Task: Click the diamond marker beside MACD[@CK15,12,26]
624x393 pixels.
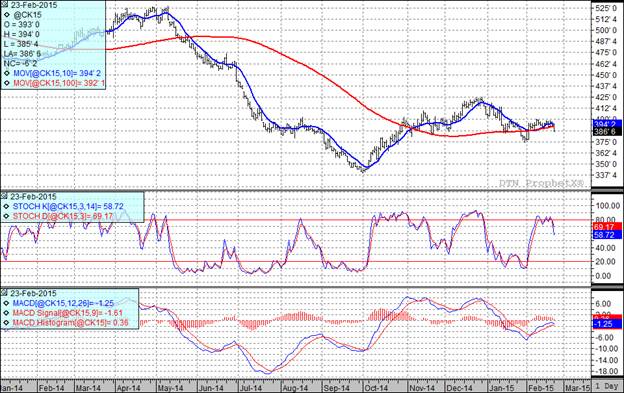Action: click(x=7, y=303)
